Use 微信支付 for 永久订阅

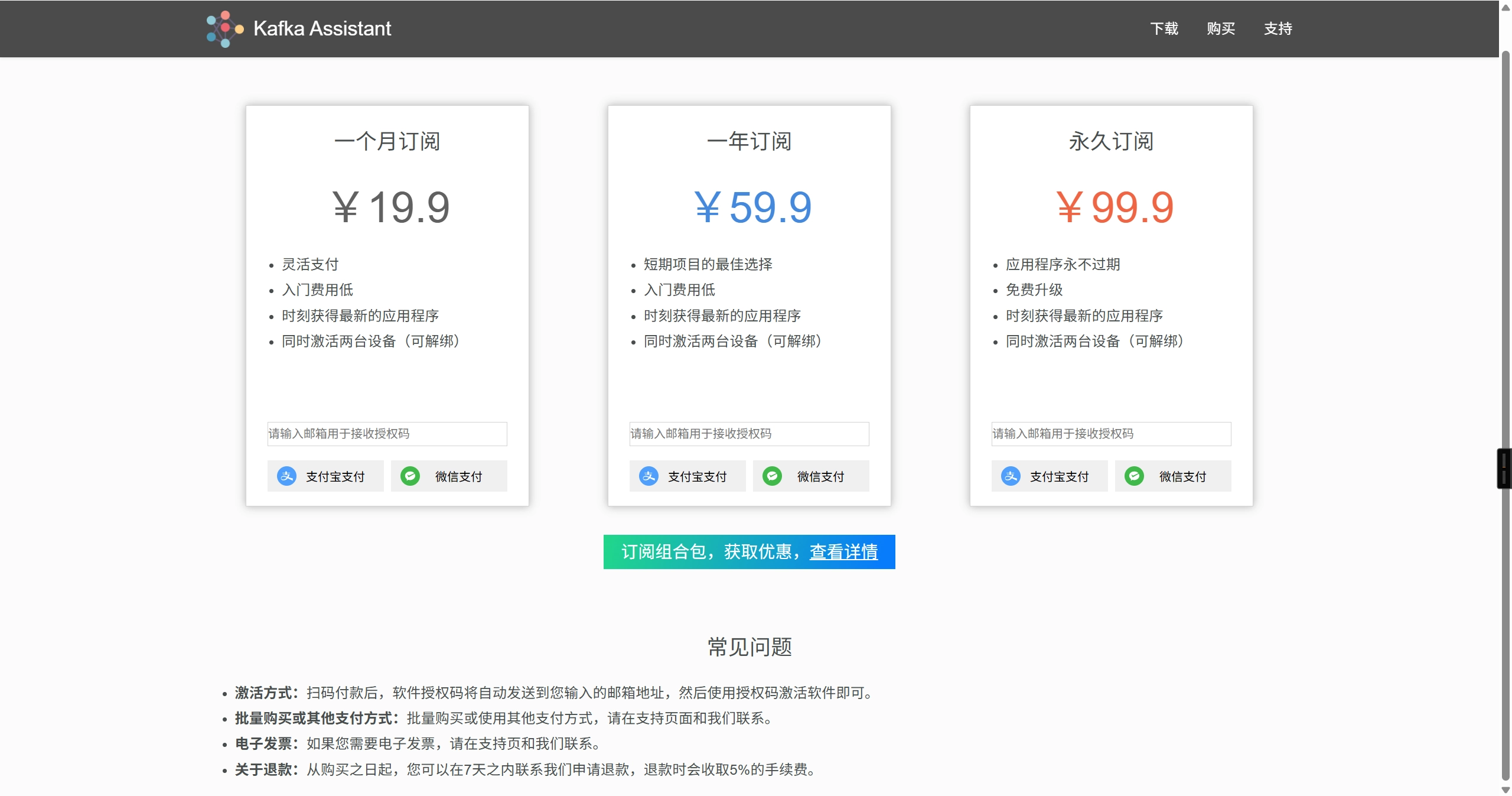pyautogui.click(x=1173, y=476)
